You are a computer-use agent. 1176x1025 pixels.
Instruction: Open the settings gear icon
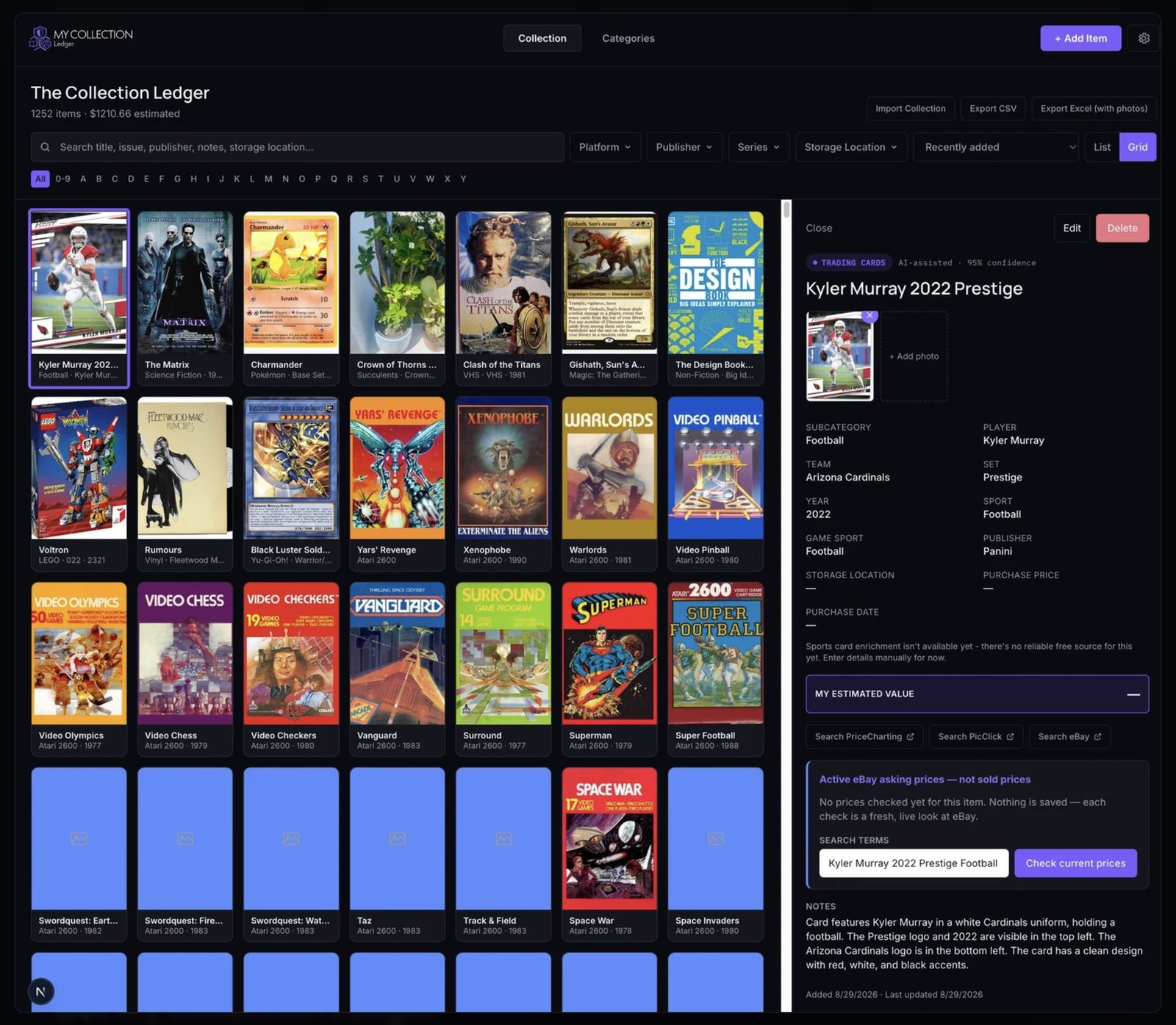pos(1144,38)
